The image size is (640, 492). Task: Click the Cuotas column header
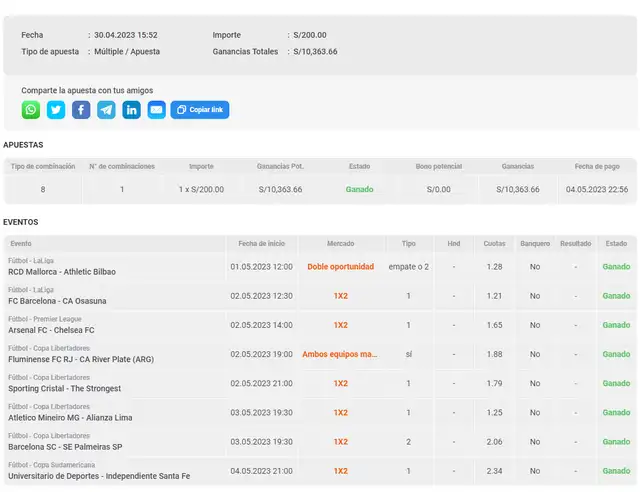click(494, 244)
